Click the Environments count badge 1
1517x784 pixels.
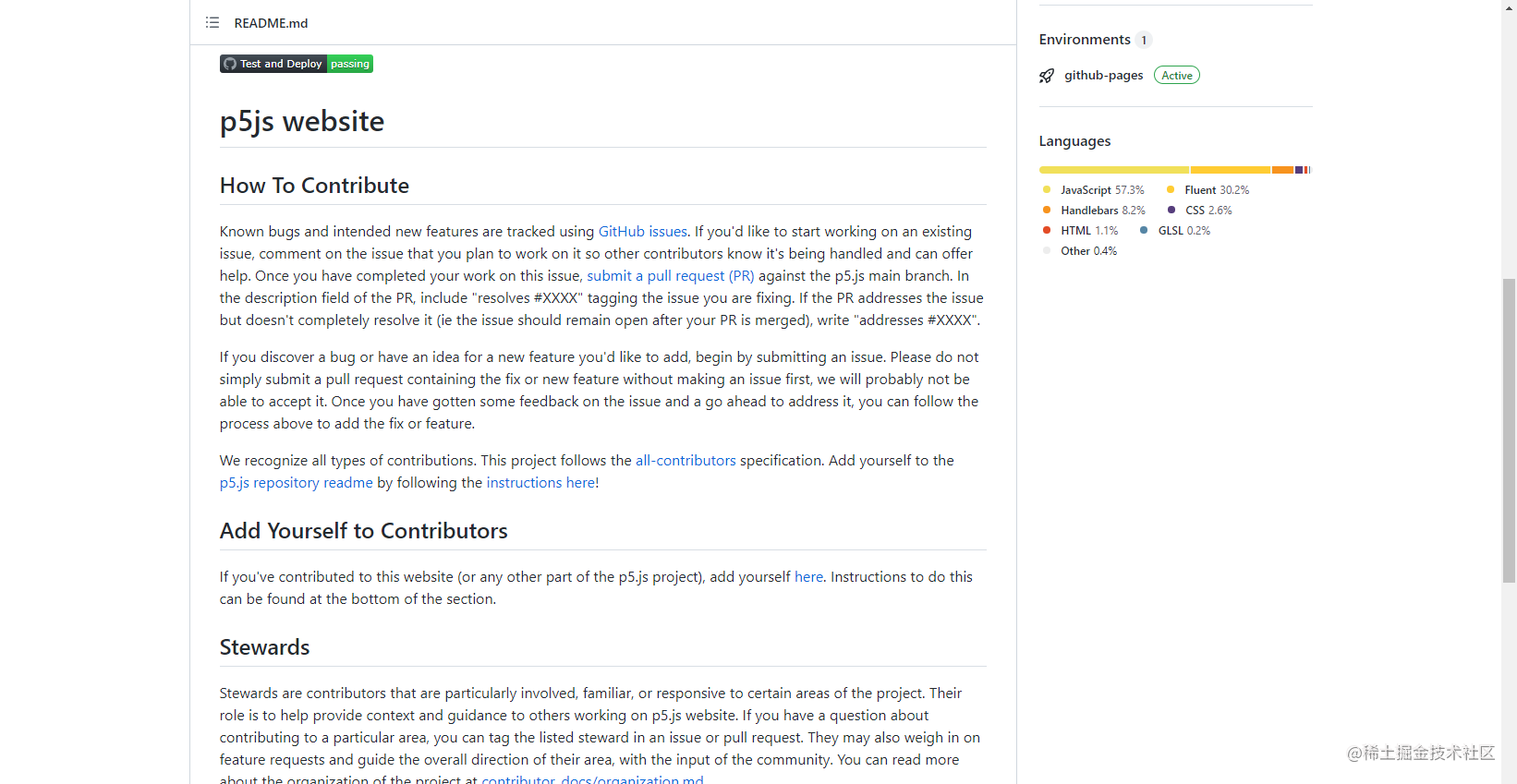1144,40
